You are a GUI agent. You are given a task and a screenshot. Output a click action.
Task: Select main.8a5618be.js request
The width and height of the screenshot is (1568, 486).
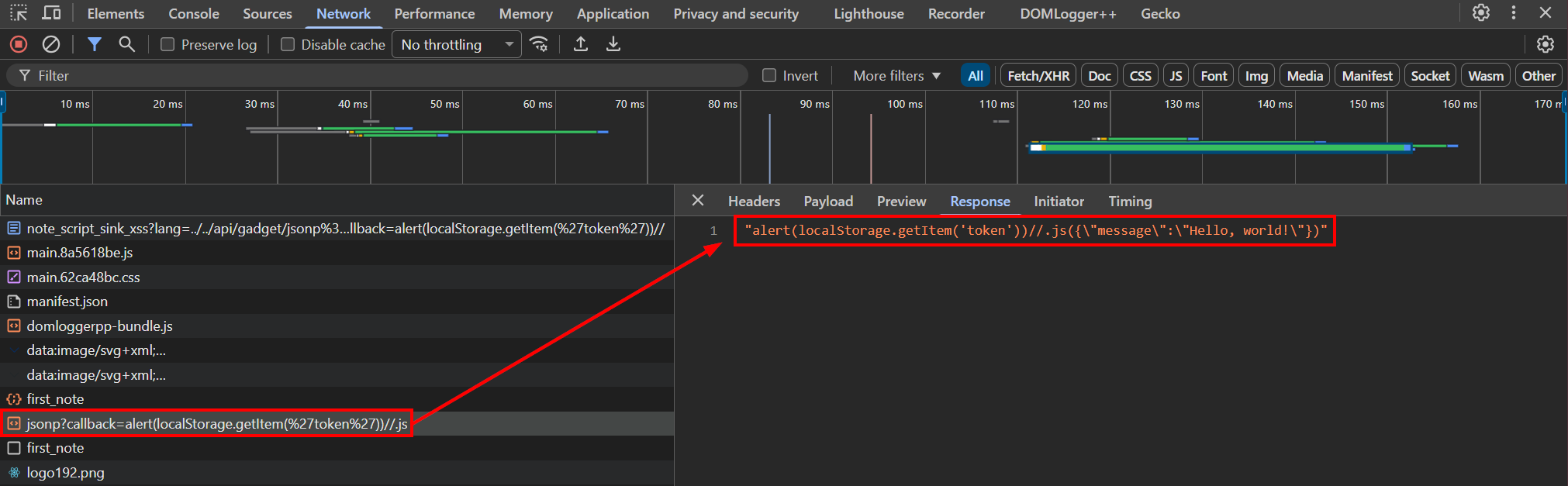click(x=337, y=253)
